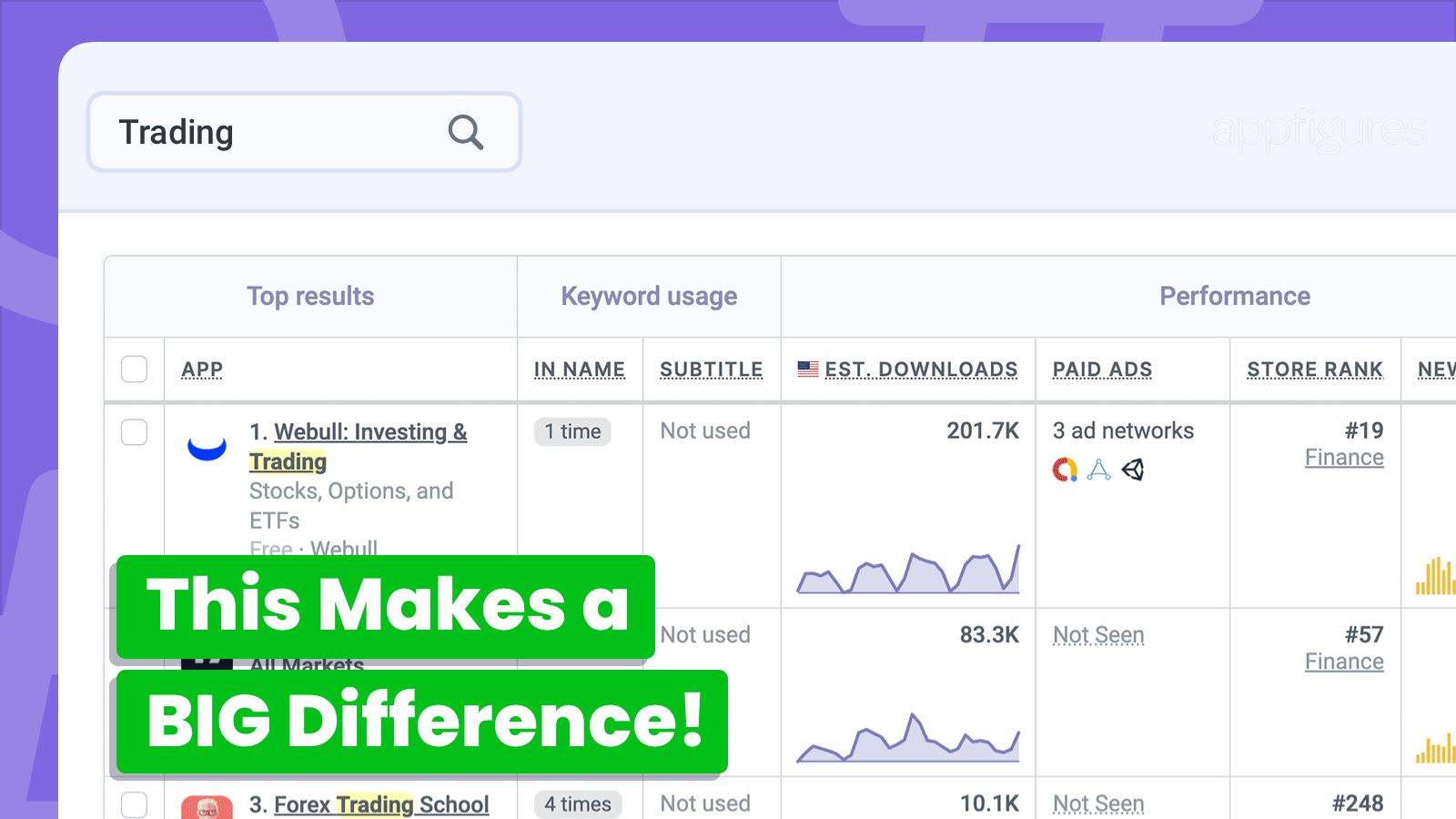Click the Keyword usage group header
Viewport: 1456px width, 819px height.
pyautogui.click(x=649, y=296)
